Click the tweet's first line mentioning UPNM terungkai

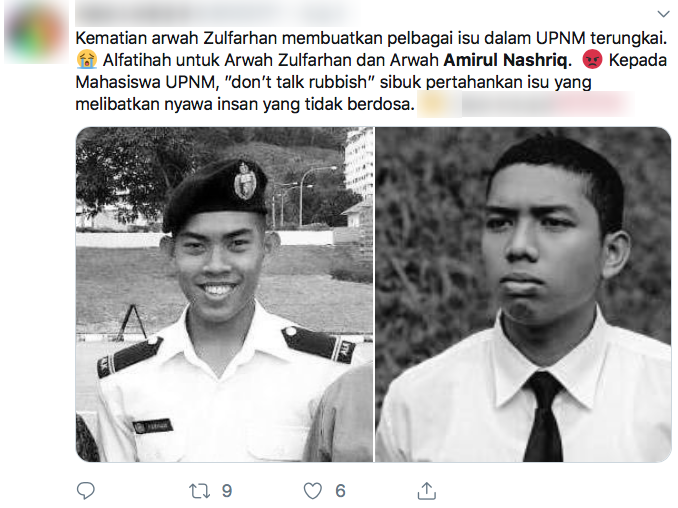[x=371, y=38]
